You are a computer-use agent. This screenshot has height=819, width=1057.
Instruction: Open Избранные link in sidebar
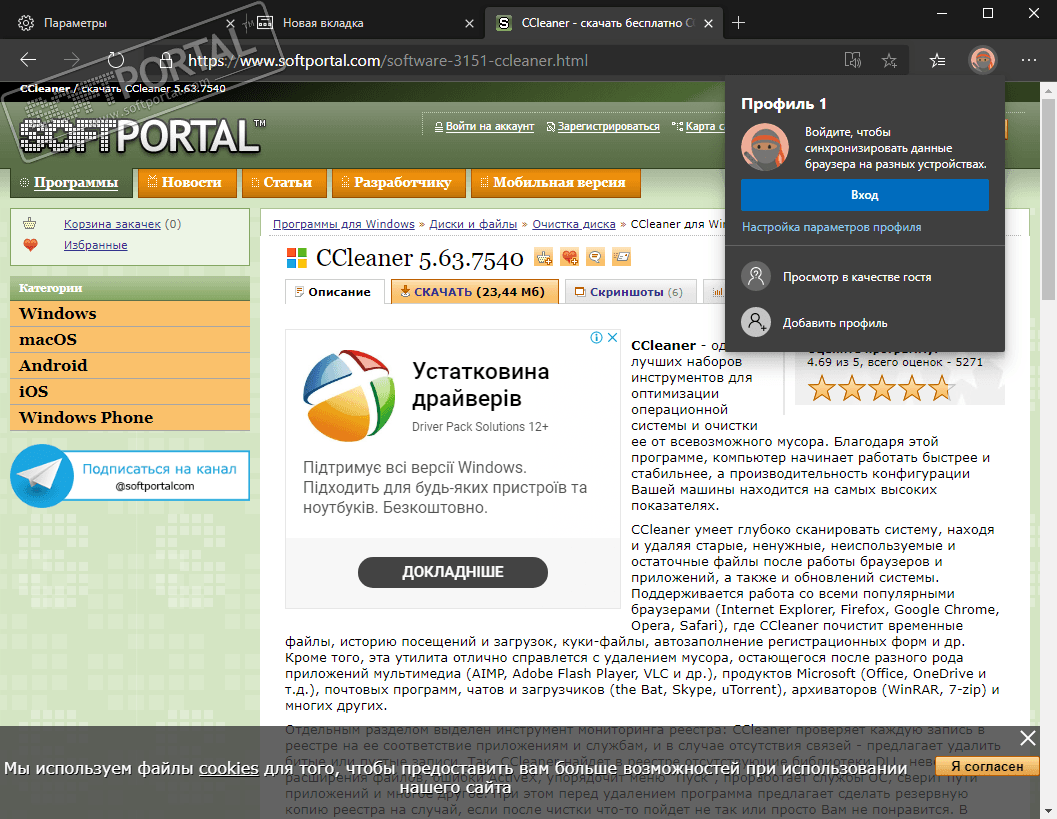pos(96,245)
